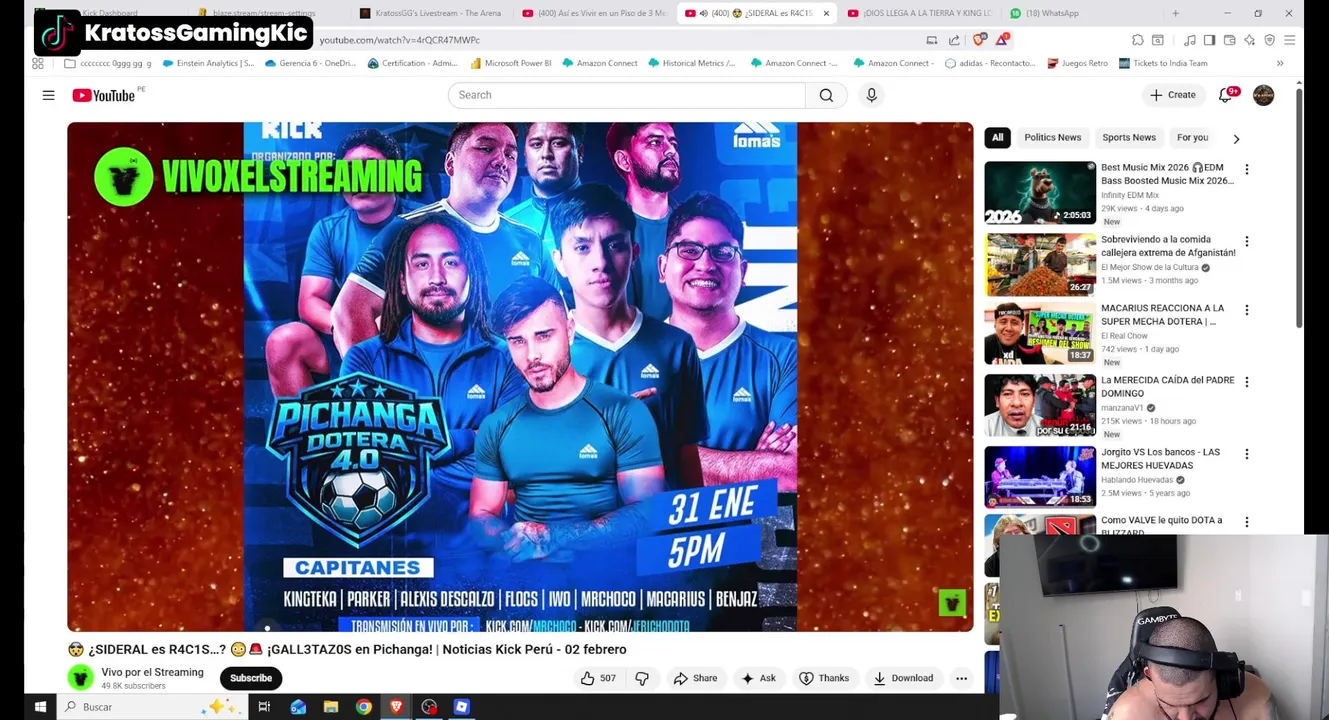Open the Microsoft Power BI bookmark
This screenshot has height=720, width=1329.
[x=510, y=63]
